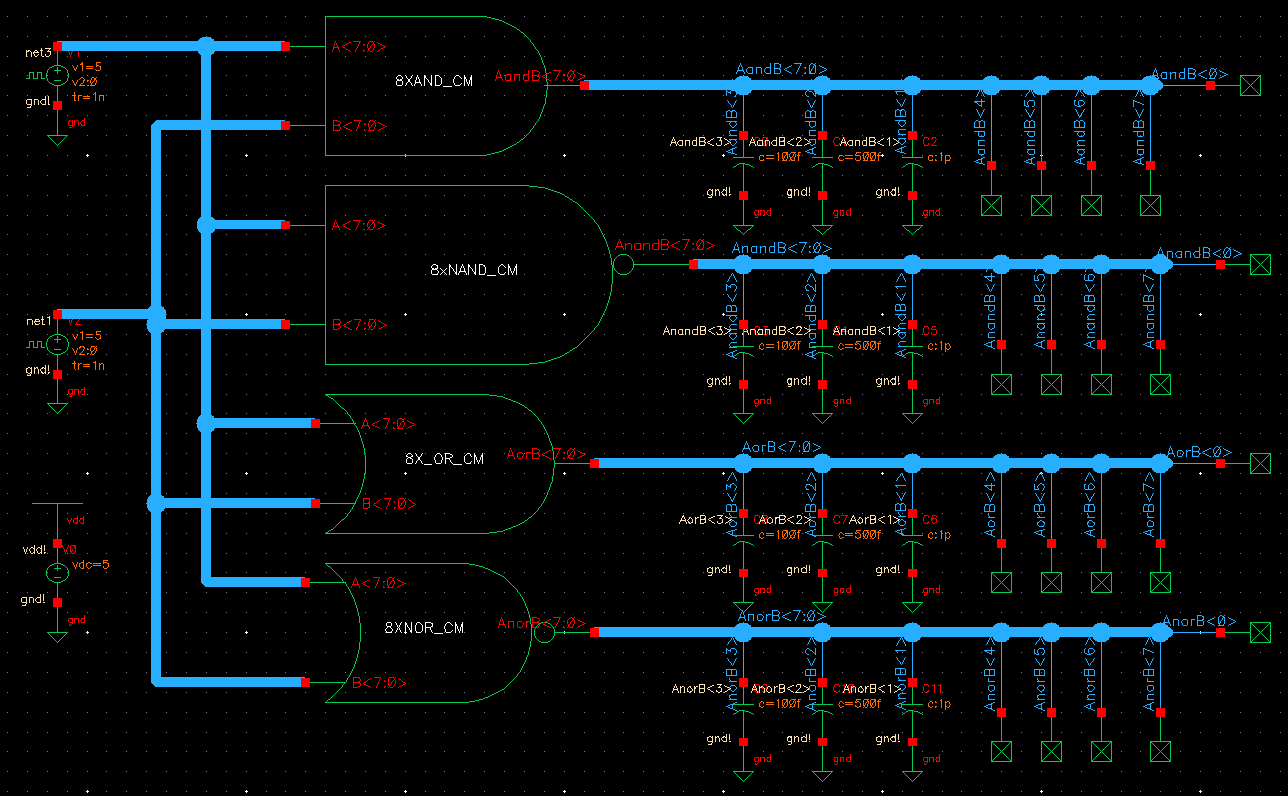
Task: Click the A<7:0> pin label on 8XNOR_CM
Action: (379, 583)
